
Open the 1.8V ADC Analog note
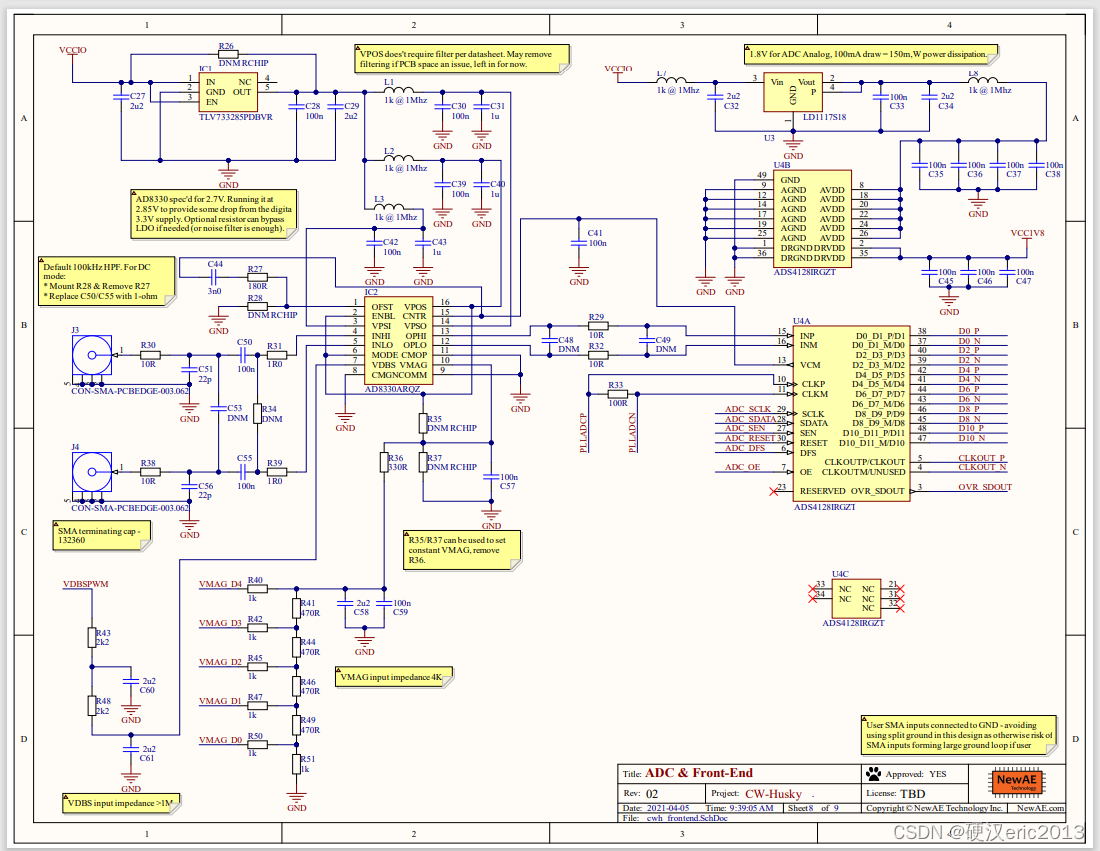point(871,54)
